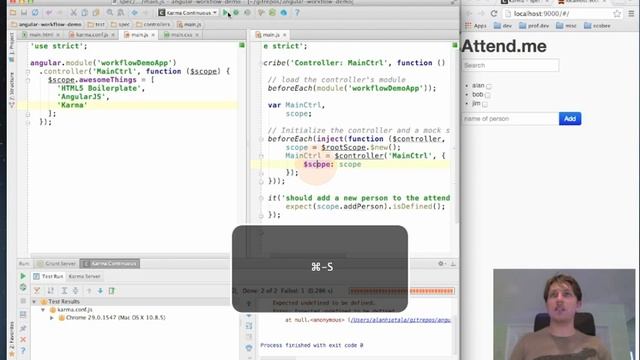Click the Cut scissors icon

click(x=73, y=13)
